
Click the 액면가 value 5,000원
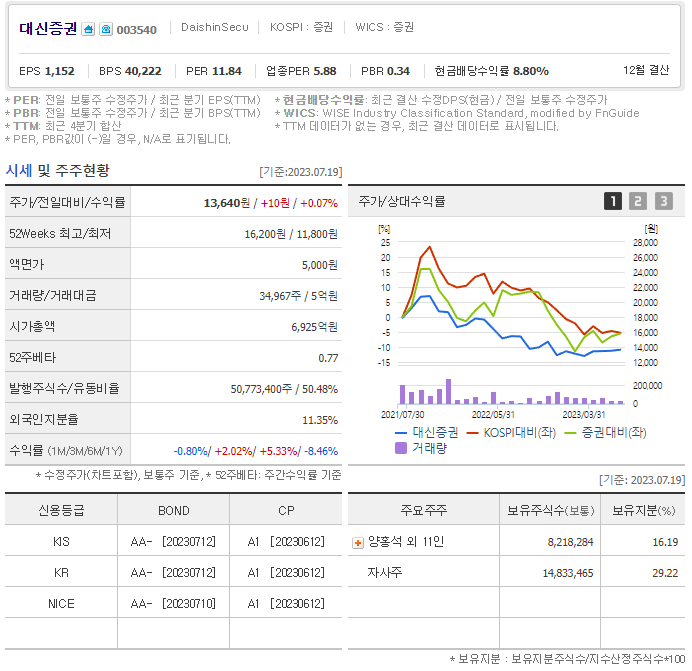tap(320, 265)
